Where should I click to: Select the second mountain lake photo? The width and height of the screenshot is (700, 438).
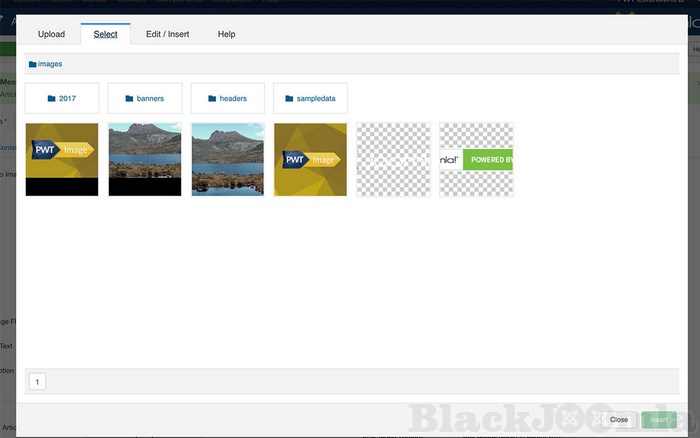click(227, 159)
